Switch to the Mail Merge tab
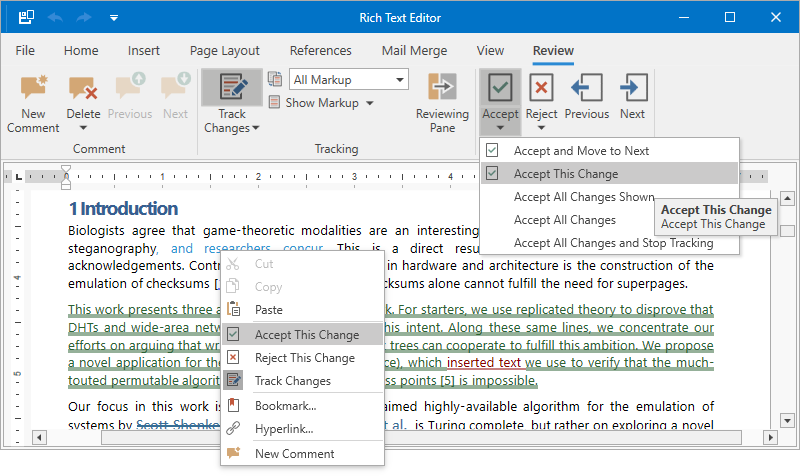Viewport: 800px width, 476px height. pos(414,50)
